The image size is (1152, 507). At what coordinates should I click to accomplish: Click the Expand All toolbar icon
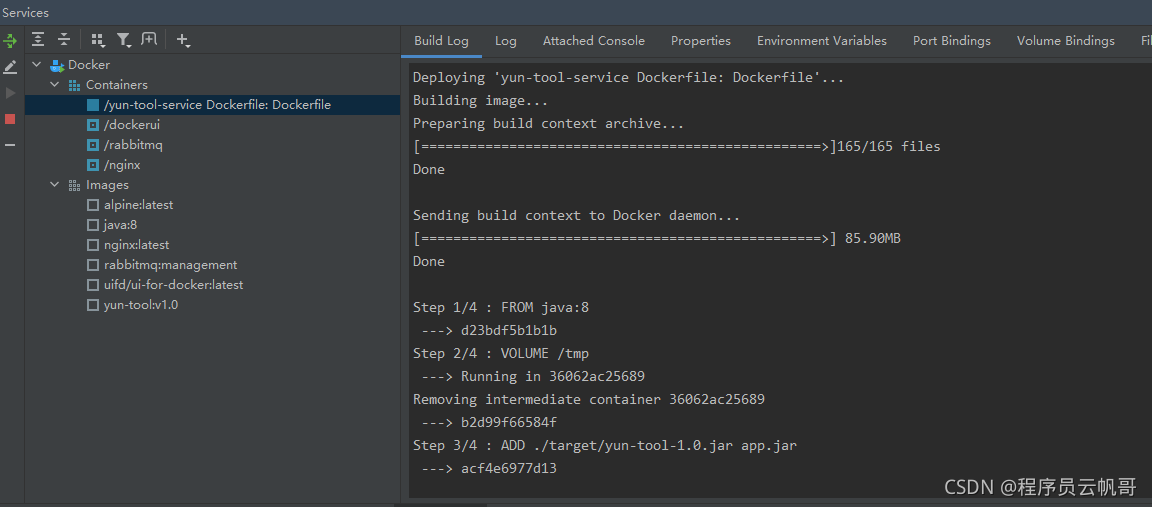38,40
